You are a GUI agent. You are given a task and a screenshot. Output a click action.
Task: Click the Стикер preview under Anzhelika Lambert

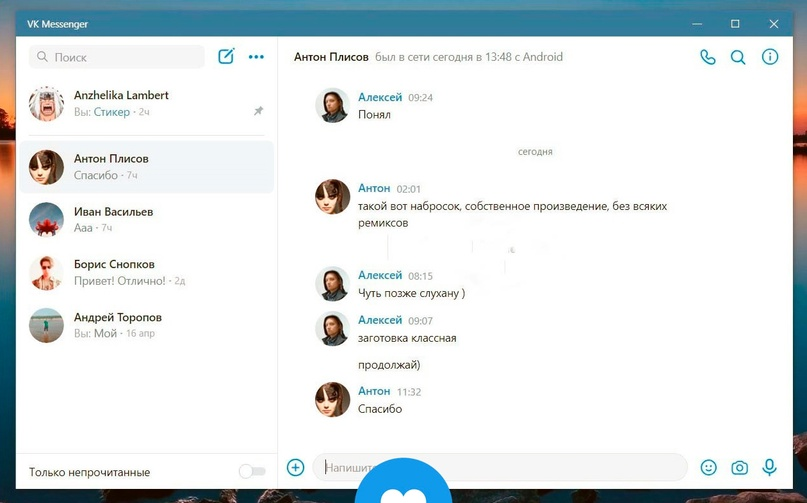[x=112, y=112]
